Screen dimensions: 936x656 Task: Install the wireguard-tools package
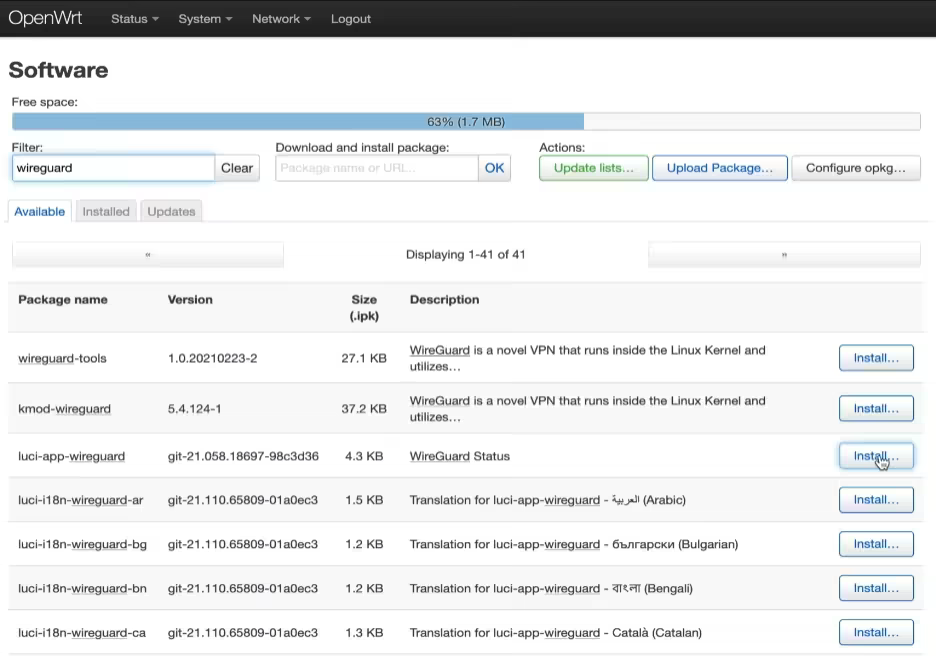(875, 358)
